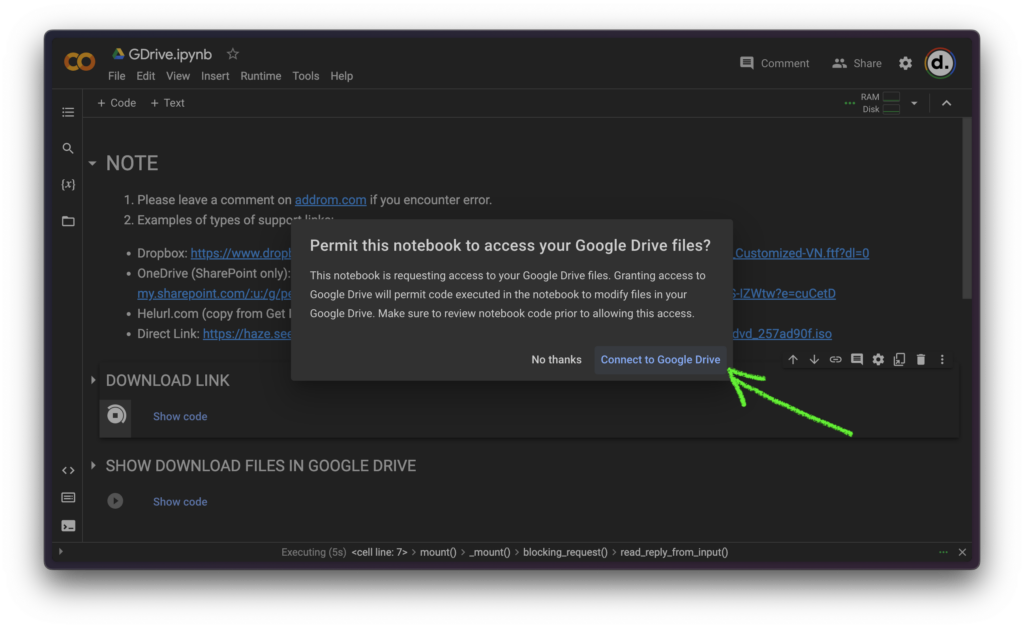
Task: Click the dvd_257ad90f.iso link ending
Action: pyautogui.click(x=782, y=334)
